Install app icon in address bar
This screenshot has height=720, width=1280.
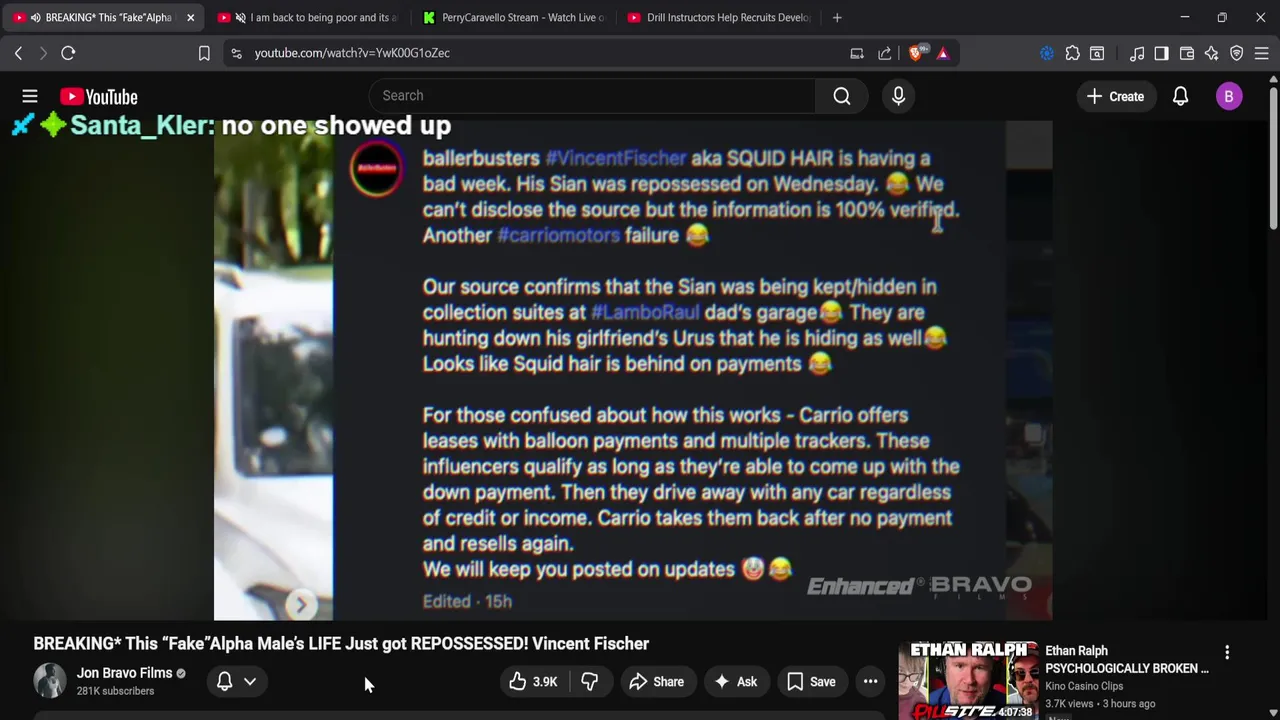point(857,53)
